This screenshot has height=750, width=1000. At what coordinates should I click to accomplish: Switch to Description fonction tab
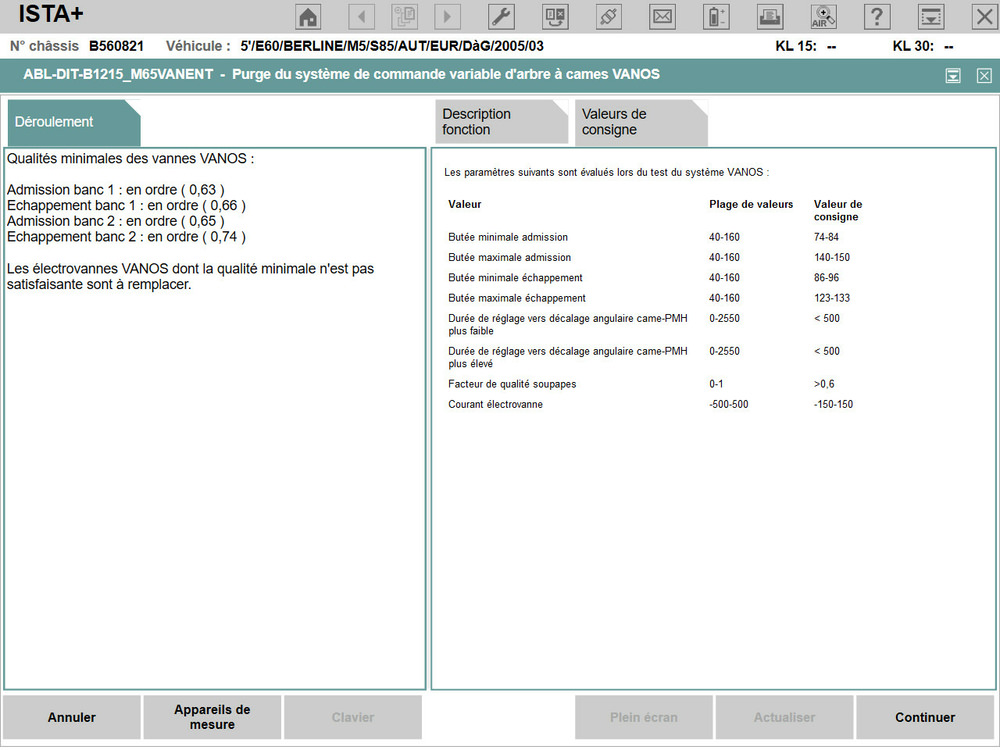(x=501, y=122)
